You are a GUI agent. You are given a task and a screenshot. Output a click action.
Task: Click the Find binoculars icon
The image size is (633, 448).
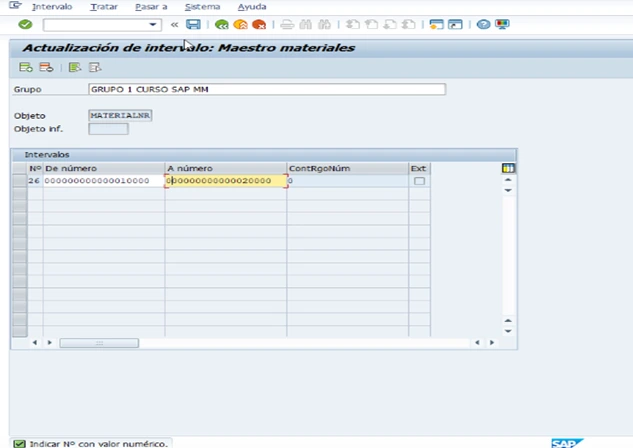pos(306,25)
